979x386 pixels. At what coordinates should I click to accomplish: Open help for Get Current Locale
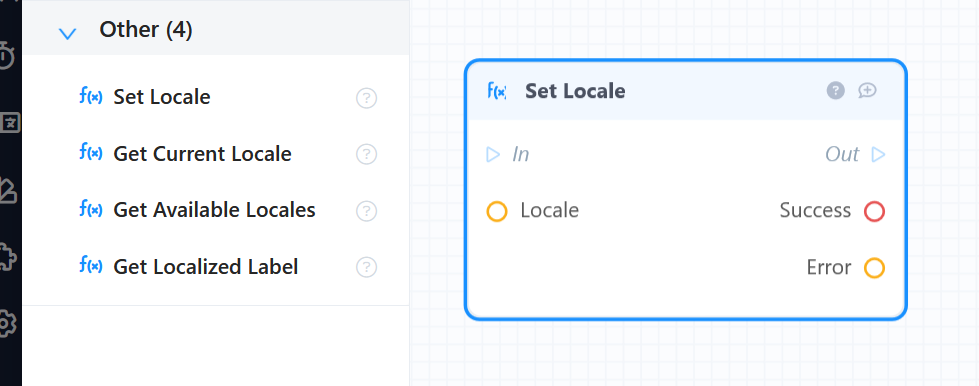pyautogui.click(x=367, y=154)
